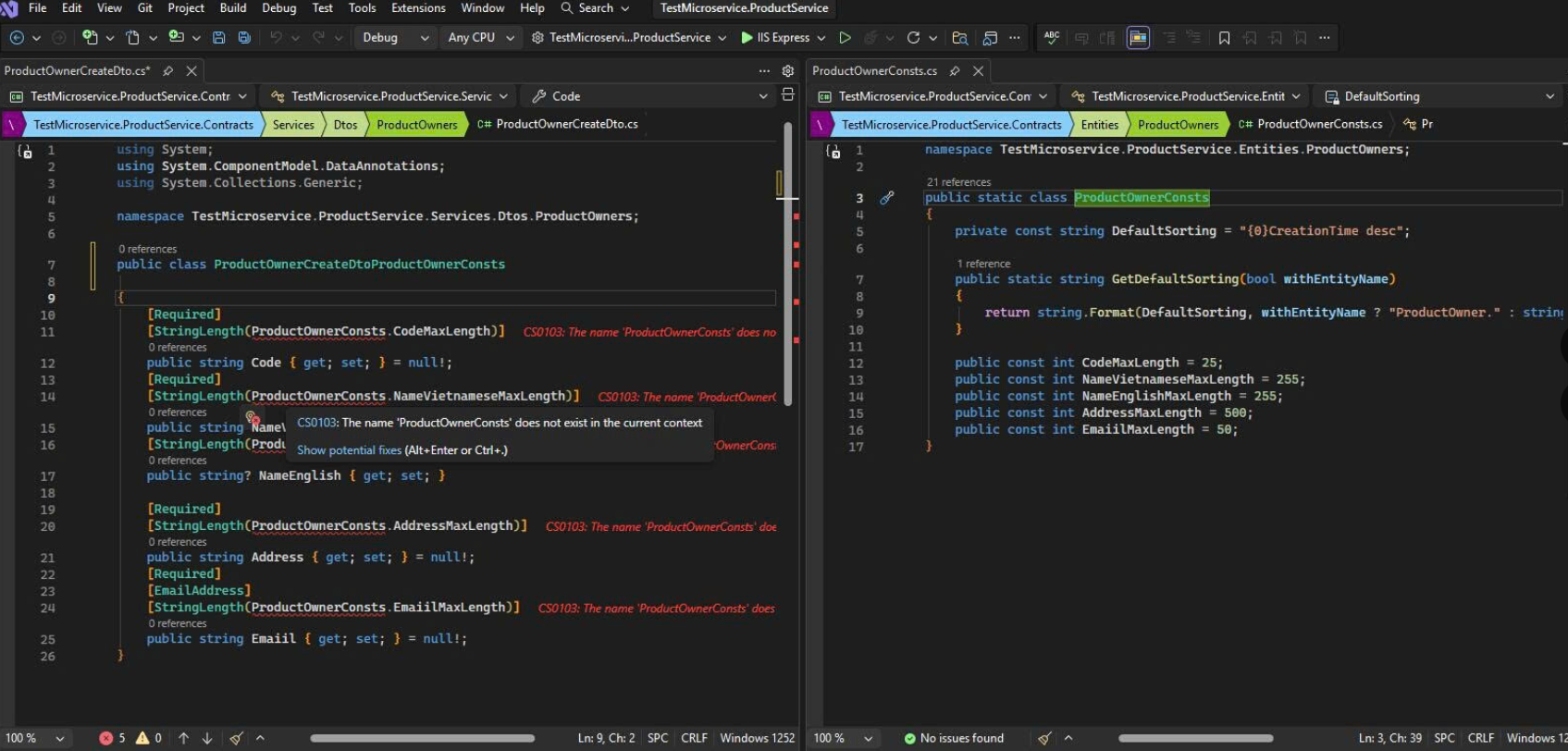Toggle the highlighted toolbar button beside the bookmark icons
Screen dimensions: 1568x751
click(x=1138, y=38)
